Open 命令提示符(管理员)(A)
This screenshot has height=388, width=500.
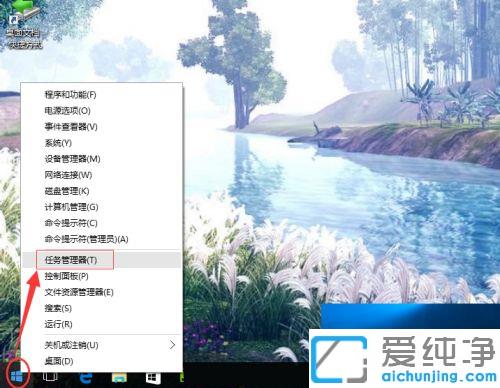pyautogui.click(x=102, y=239)
